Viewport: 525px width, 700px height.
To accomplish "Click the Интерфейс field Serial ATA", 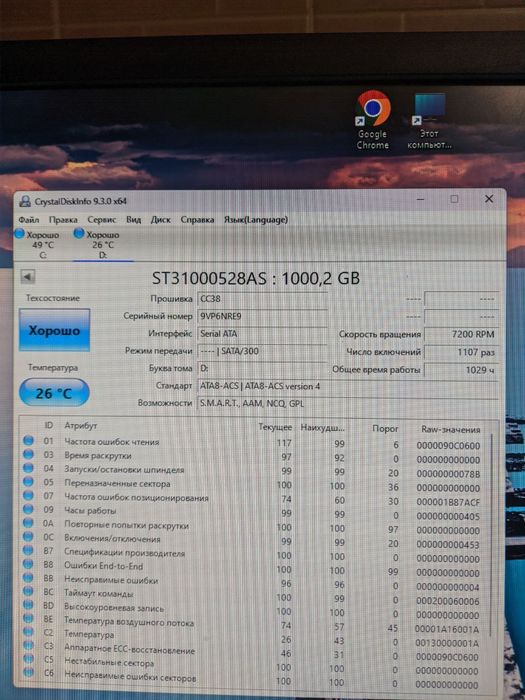I will [262, 333].
